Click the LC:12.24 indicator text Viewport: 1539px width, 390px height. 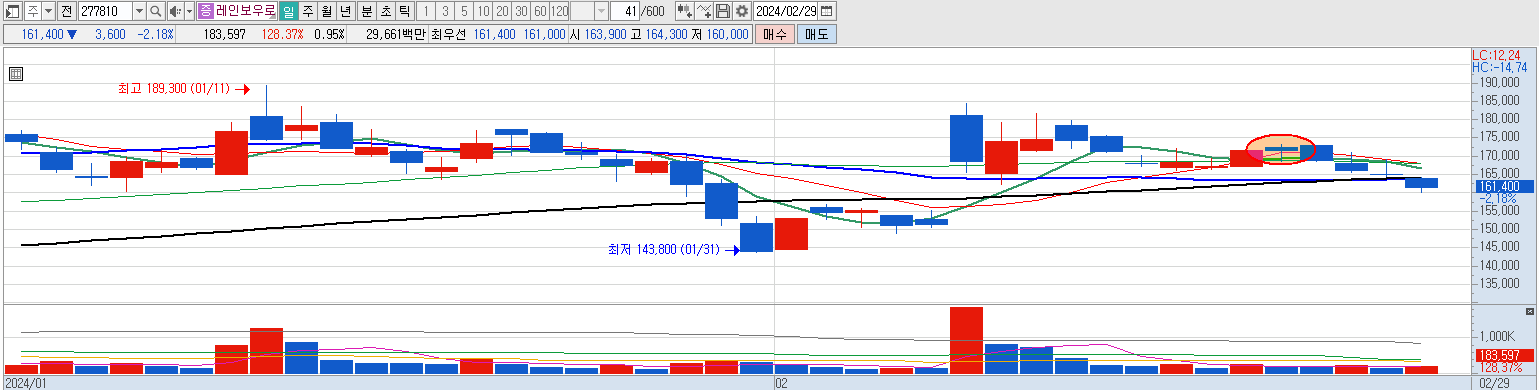tap(1496, 55)
